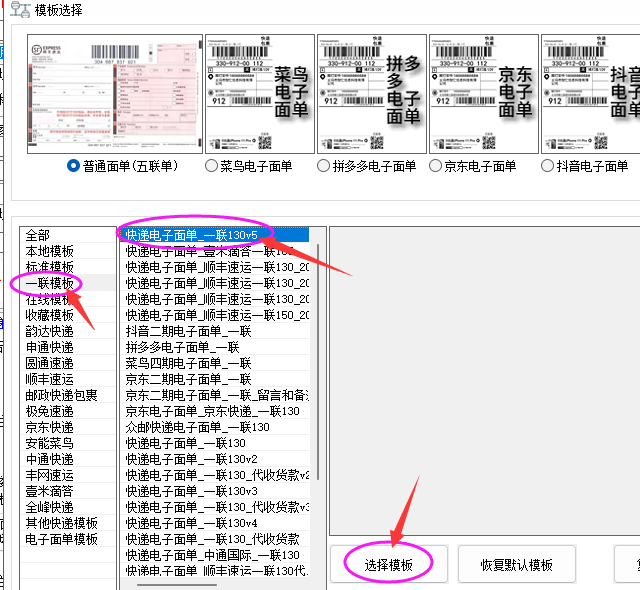The width and height of the screenshot is (640, 590).
Task: Select template 京东二期电子面单_一联
Action: point(215,379)
